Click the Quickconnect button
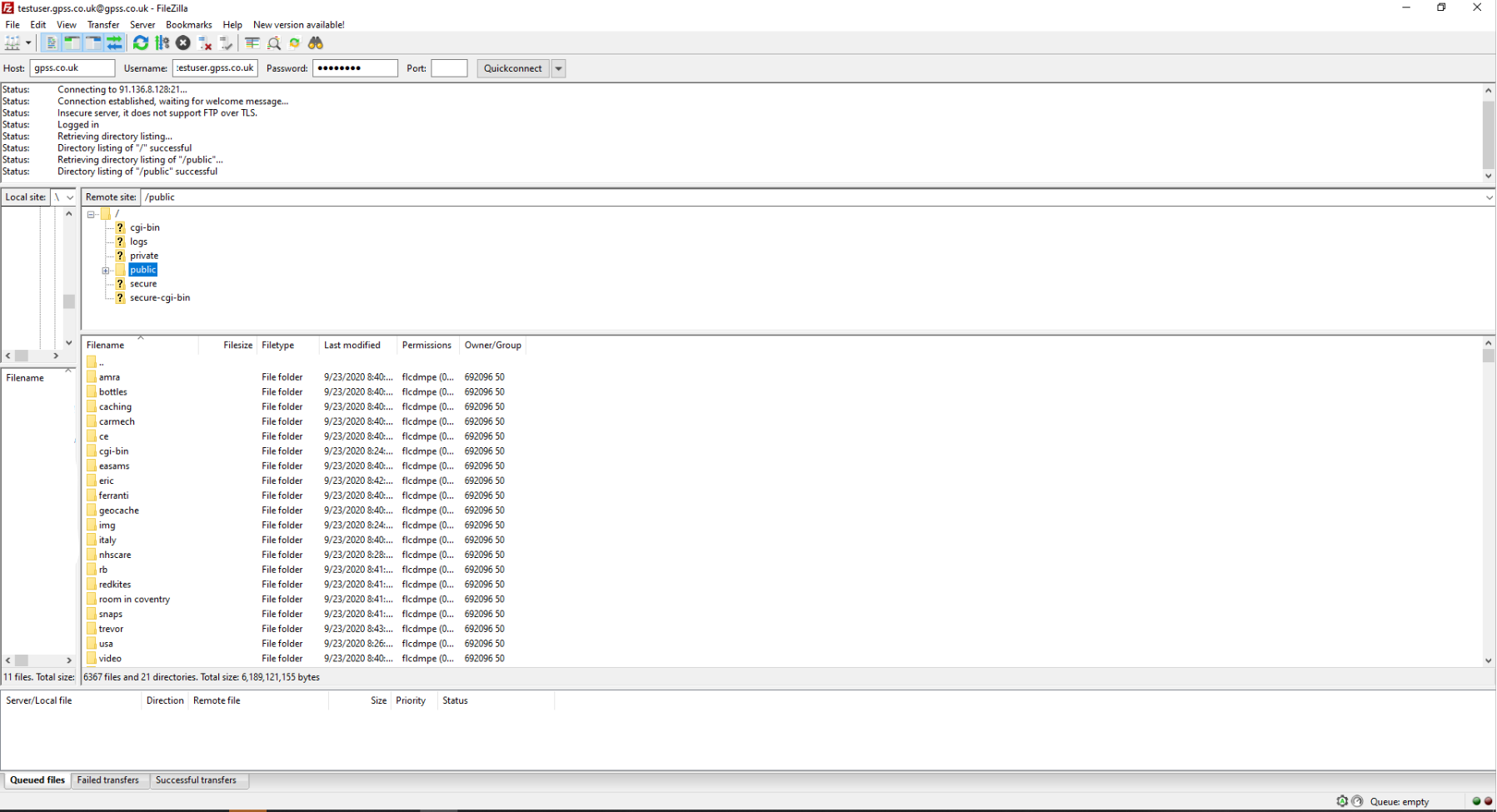This screenshot has height=812, width=1497. [512, 68]
